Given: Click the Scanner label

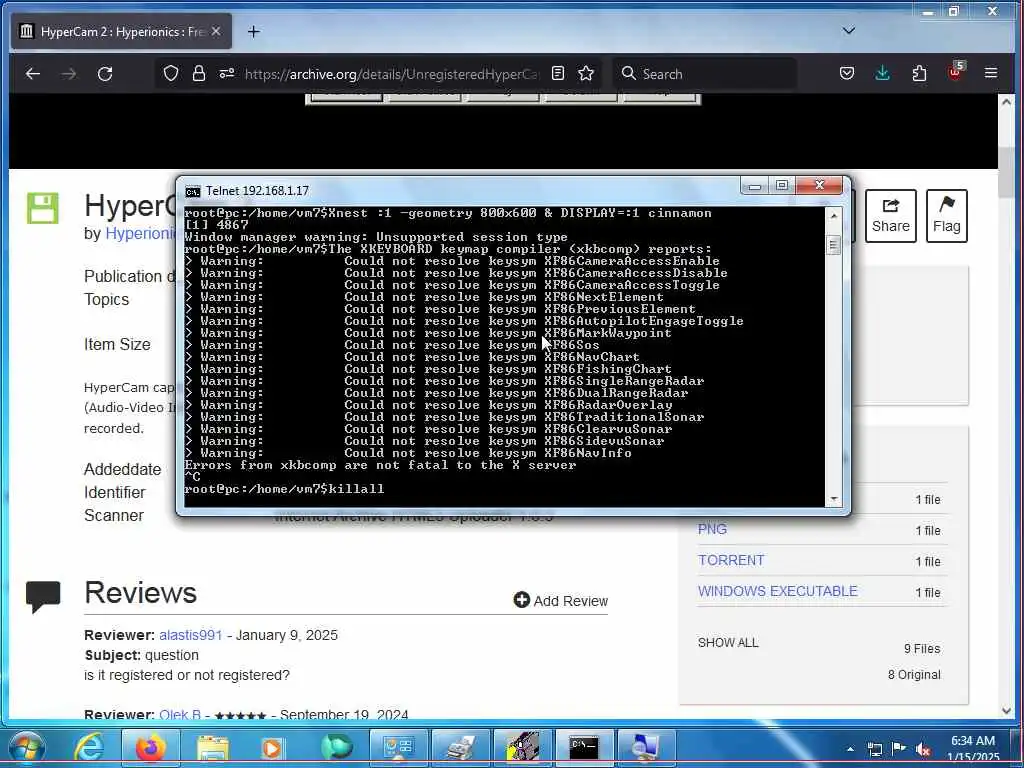Looking at the screenshot, I should [114, 516].
